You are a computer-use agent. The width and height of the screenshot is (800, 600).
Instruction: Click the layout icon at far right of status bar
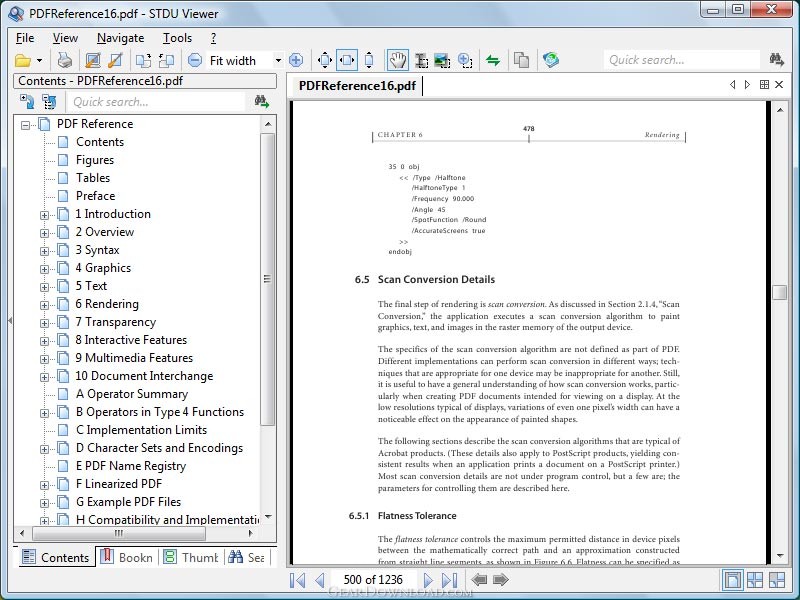(777, 580)
